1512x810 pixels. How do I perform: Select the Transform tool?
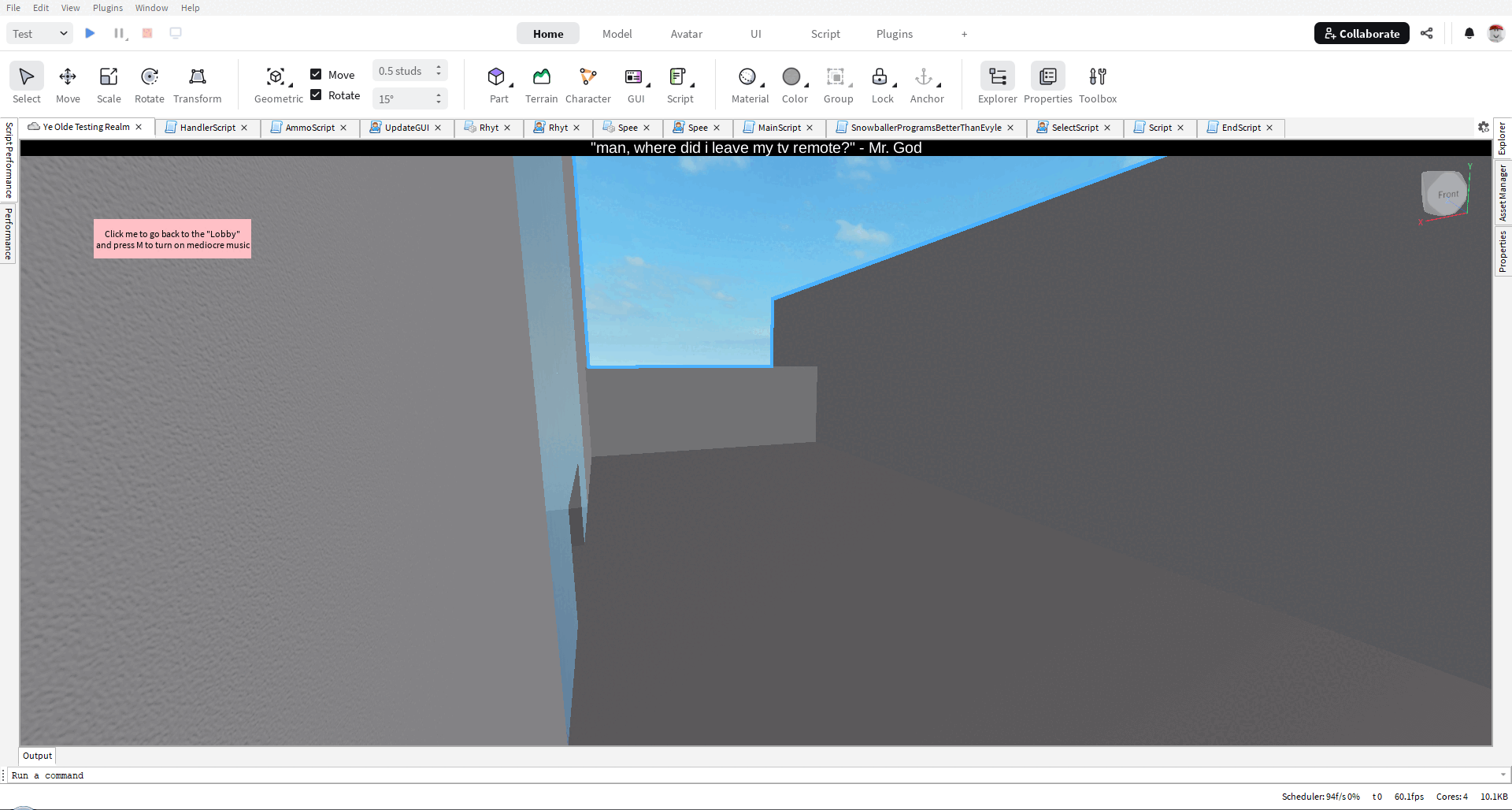click(x=197, y=83)
